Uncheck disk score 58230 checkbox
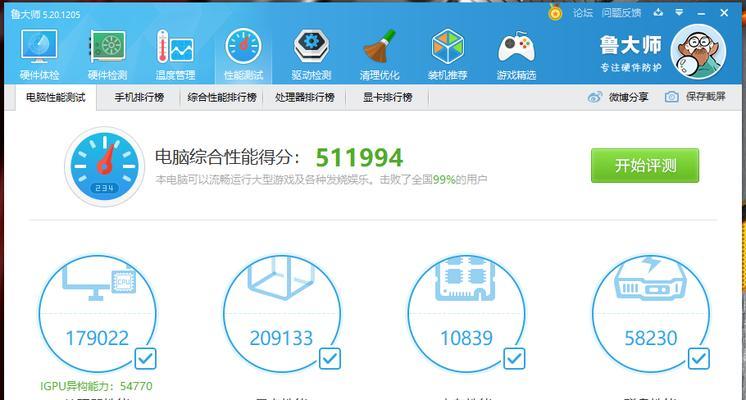This screenshot has width=746, height=400. tap(698, 359)
